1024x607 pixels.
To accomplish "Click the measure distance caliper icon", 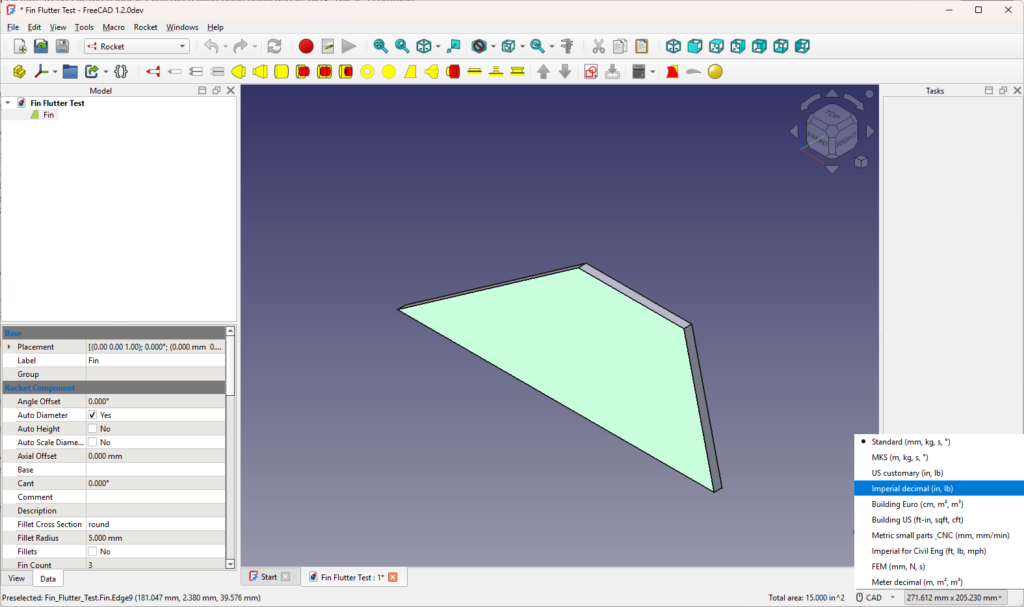I will 567,46.
